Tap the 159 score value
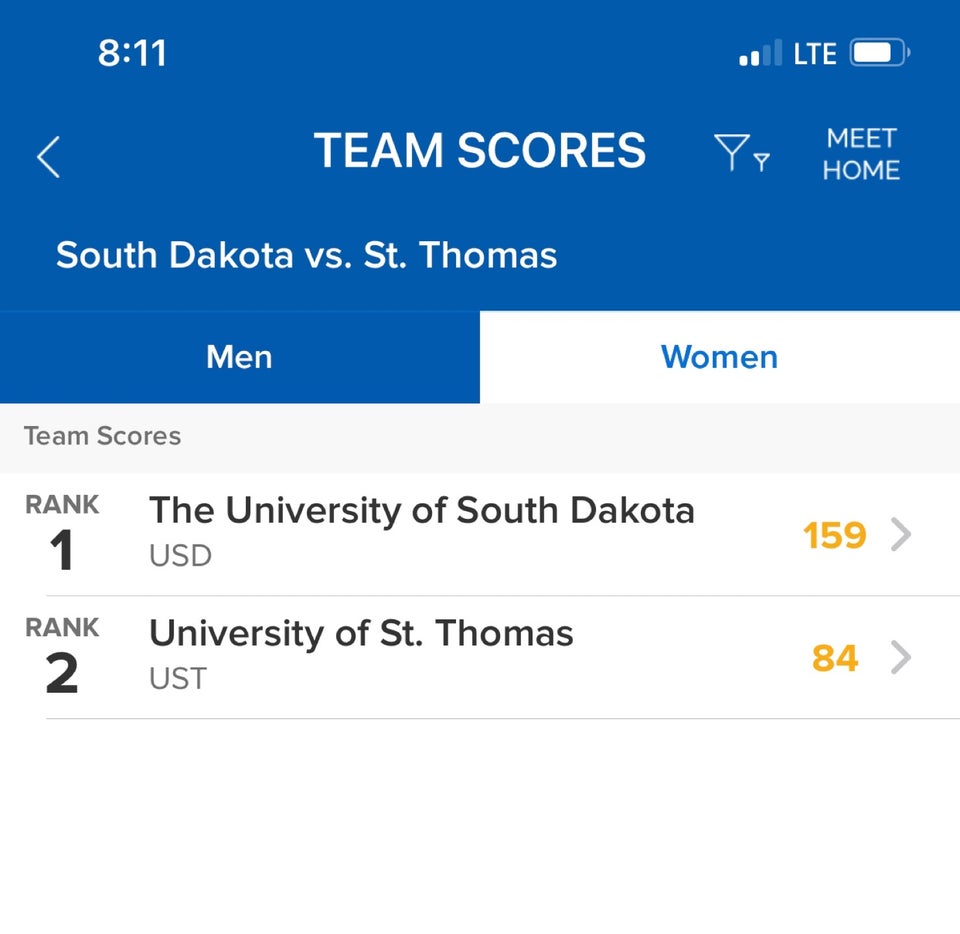Image resolution: width=960 pixels, height=934 pixels. (834, 536)
